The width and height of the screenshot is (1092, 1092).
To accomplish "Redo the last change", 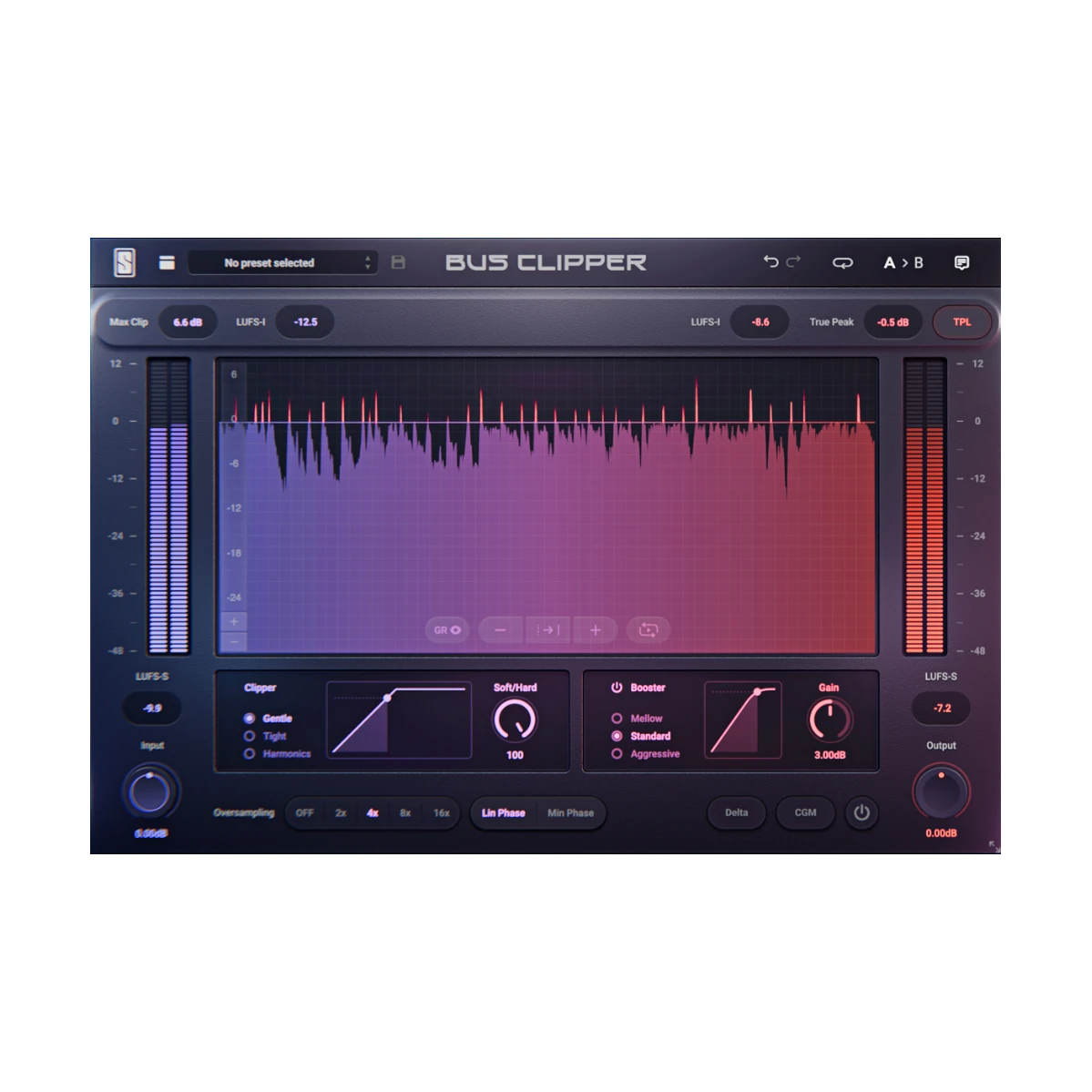I will tap(793, 262).
